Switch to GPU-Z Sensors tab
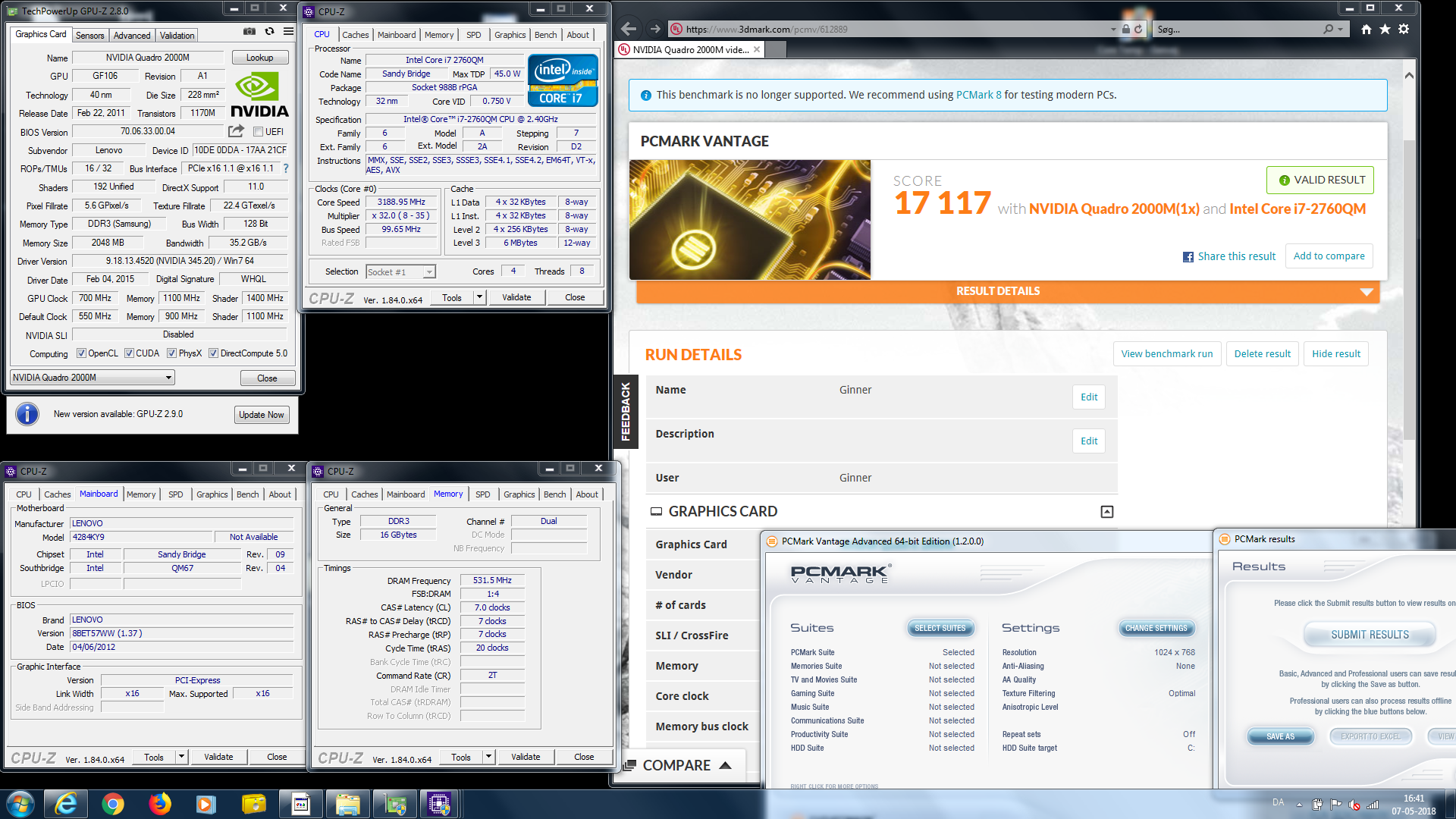Viewport: 1456px width, 819px height. point(89,36)
